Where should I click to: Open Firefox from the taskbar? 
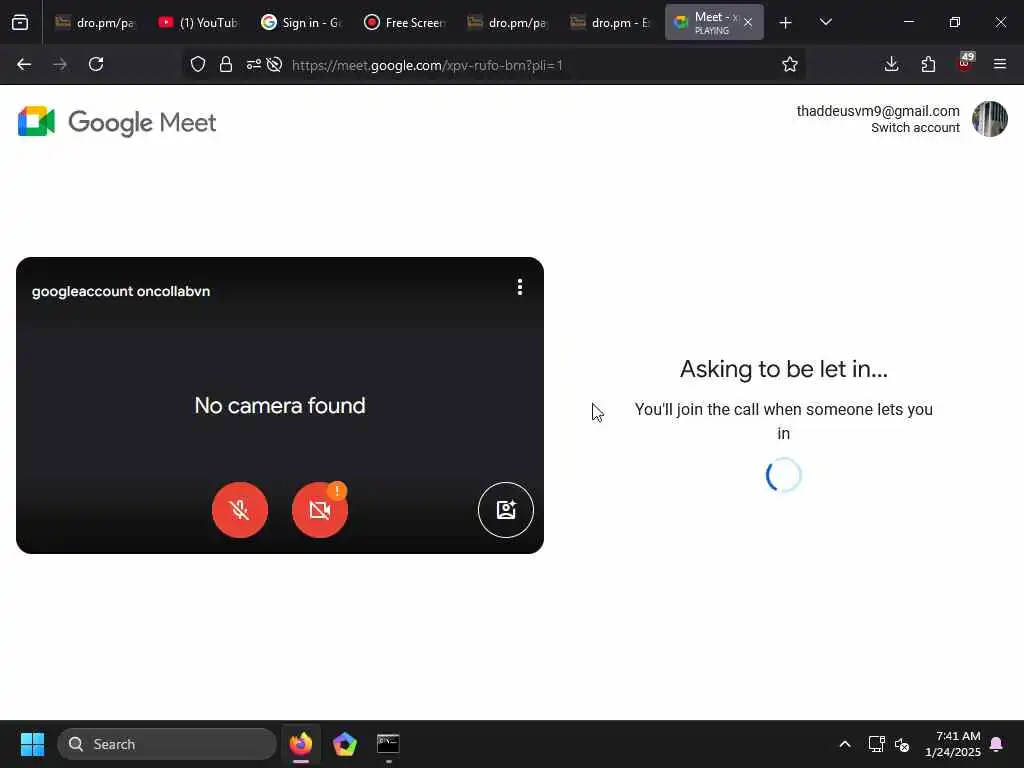tap(301, 744)
